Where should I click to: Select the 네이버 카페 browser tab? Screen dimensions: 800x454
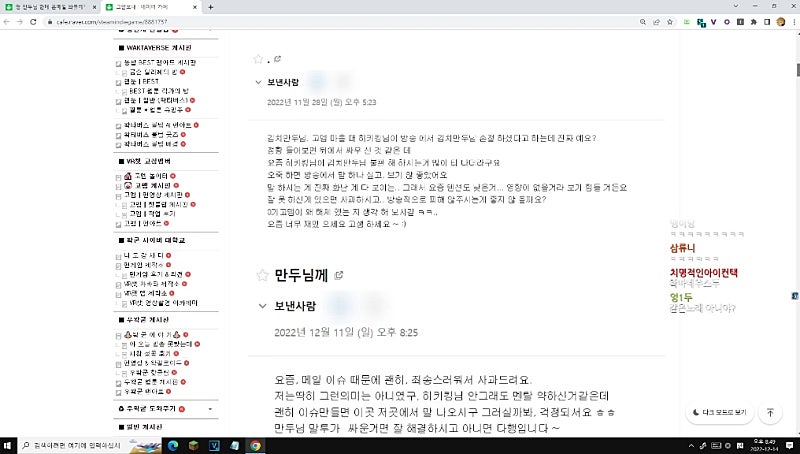pyautogui.click(x=152, y=7)
